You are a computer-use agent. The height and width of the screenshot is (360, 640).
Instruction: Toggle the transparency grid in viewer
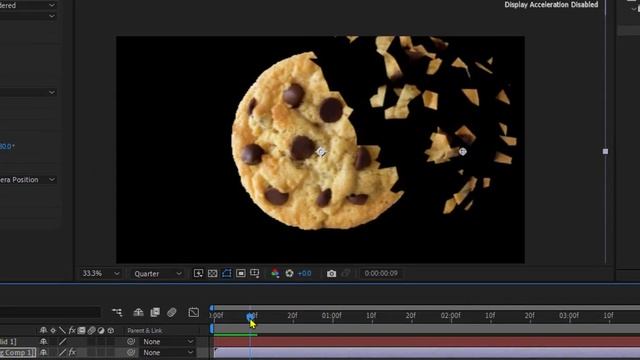tap(213, 273)
